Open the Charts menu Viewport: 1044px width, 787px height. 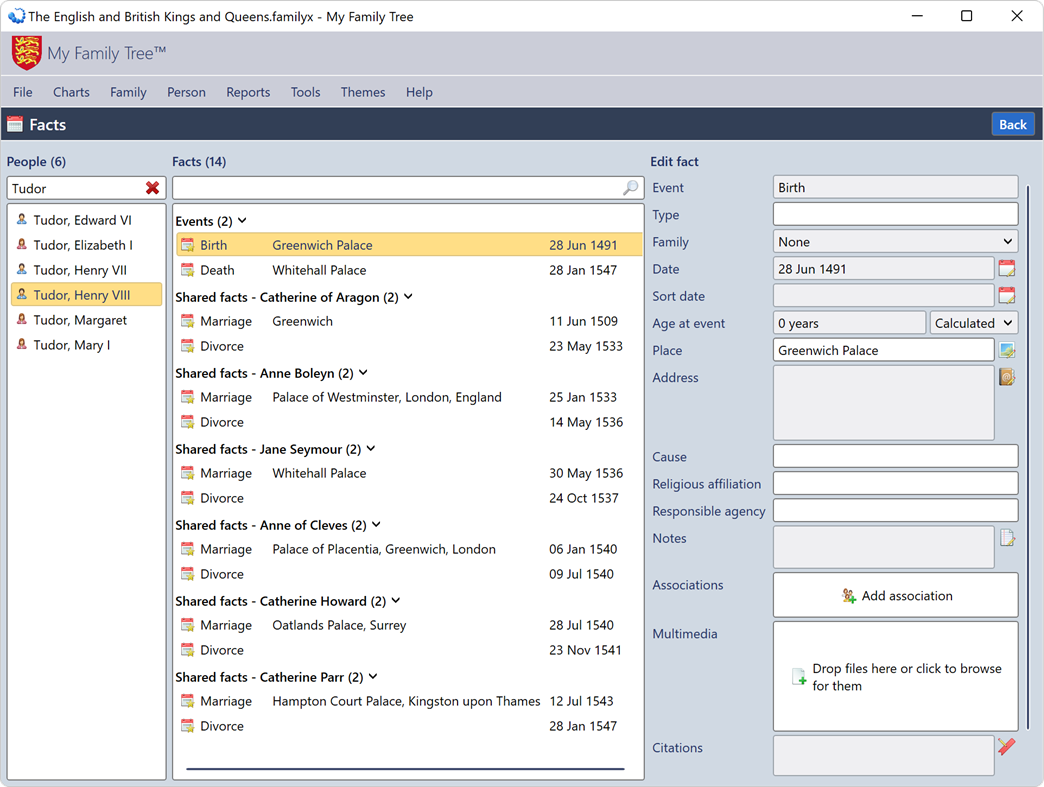point(71,92)
